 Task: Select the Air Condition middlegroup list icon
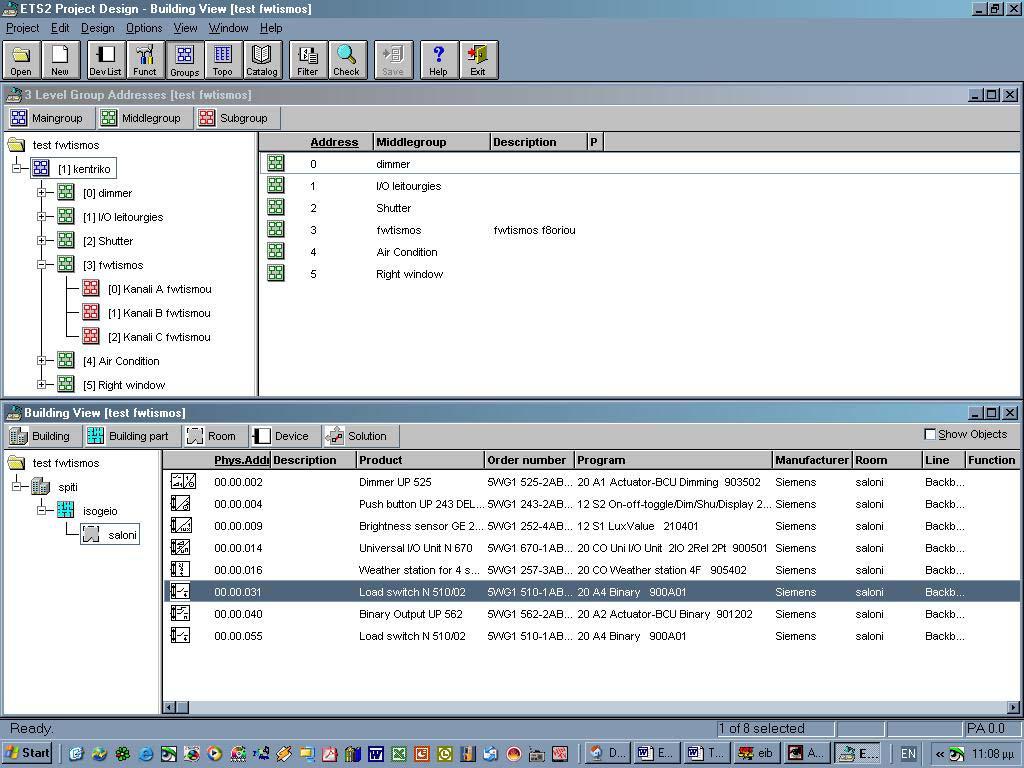coord(276,251)
